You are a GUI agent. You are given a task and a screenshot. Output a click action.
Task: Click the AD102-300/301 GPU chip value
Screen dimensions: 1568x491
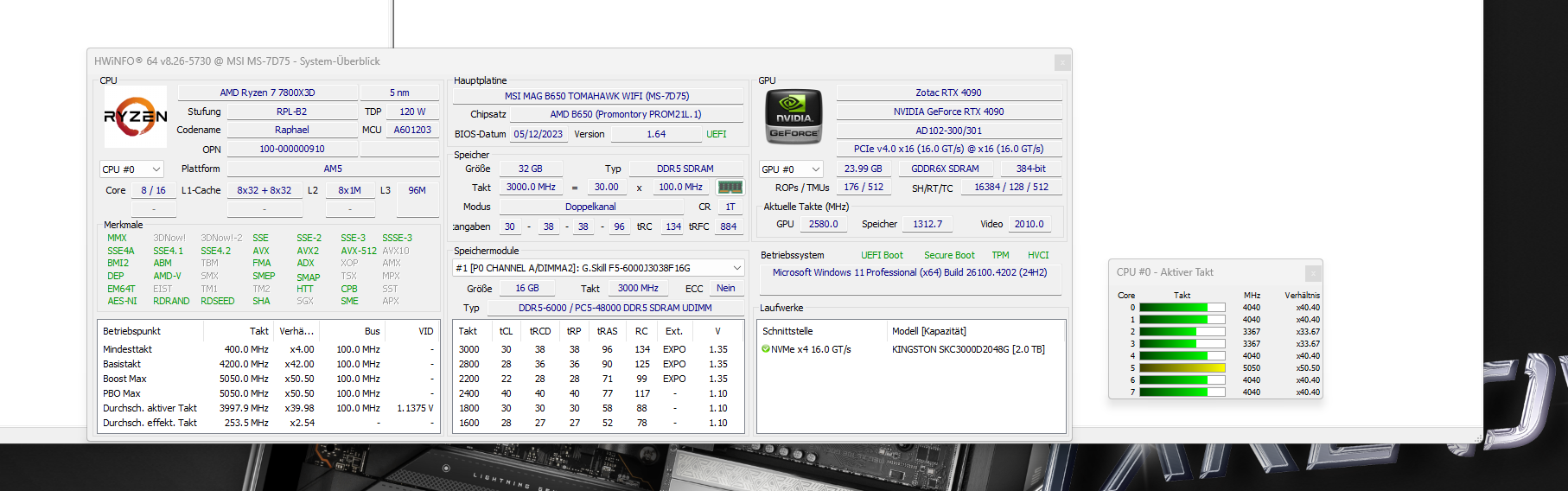tap(948, 131)
